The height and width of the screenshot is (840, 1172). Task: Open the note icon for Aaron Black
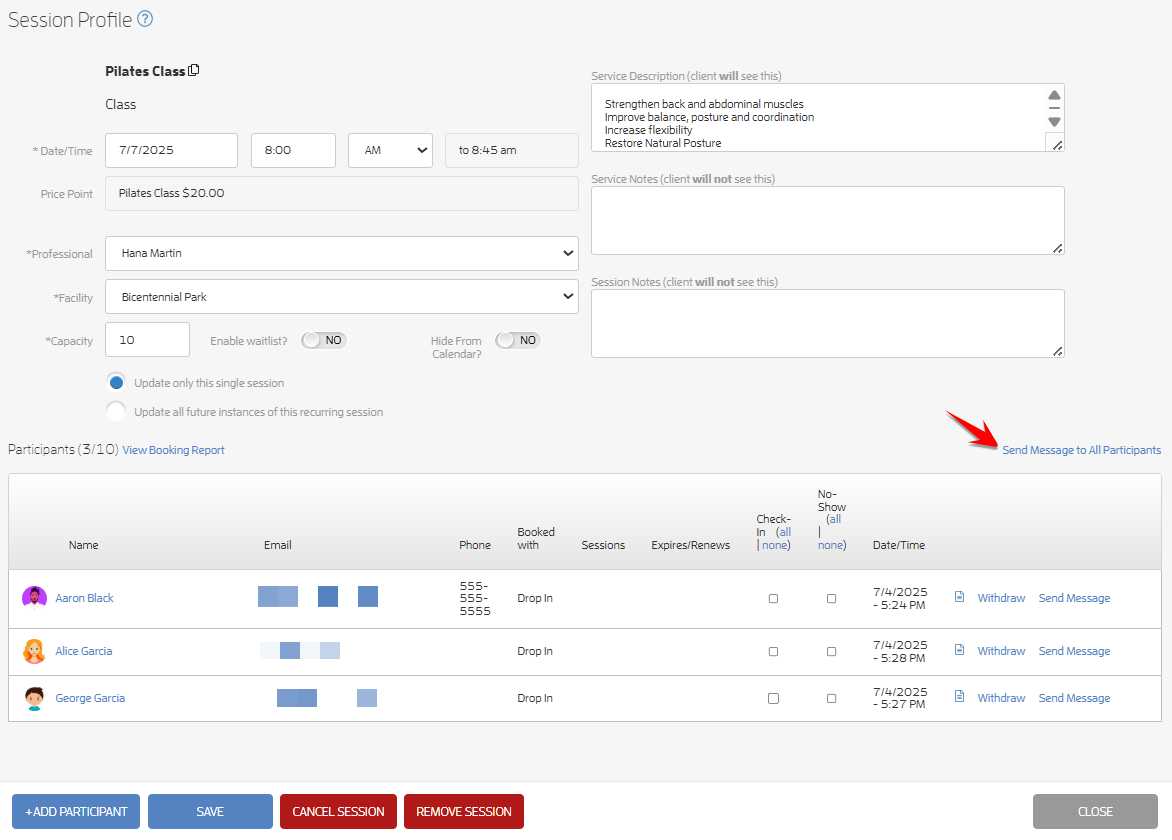click(x=960, y=597)
